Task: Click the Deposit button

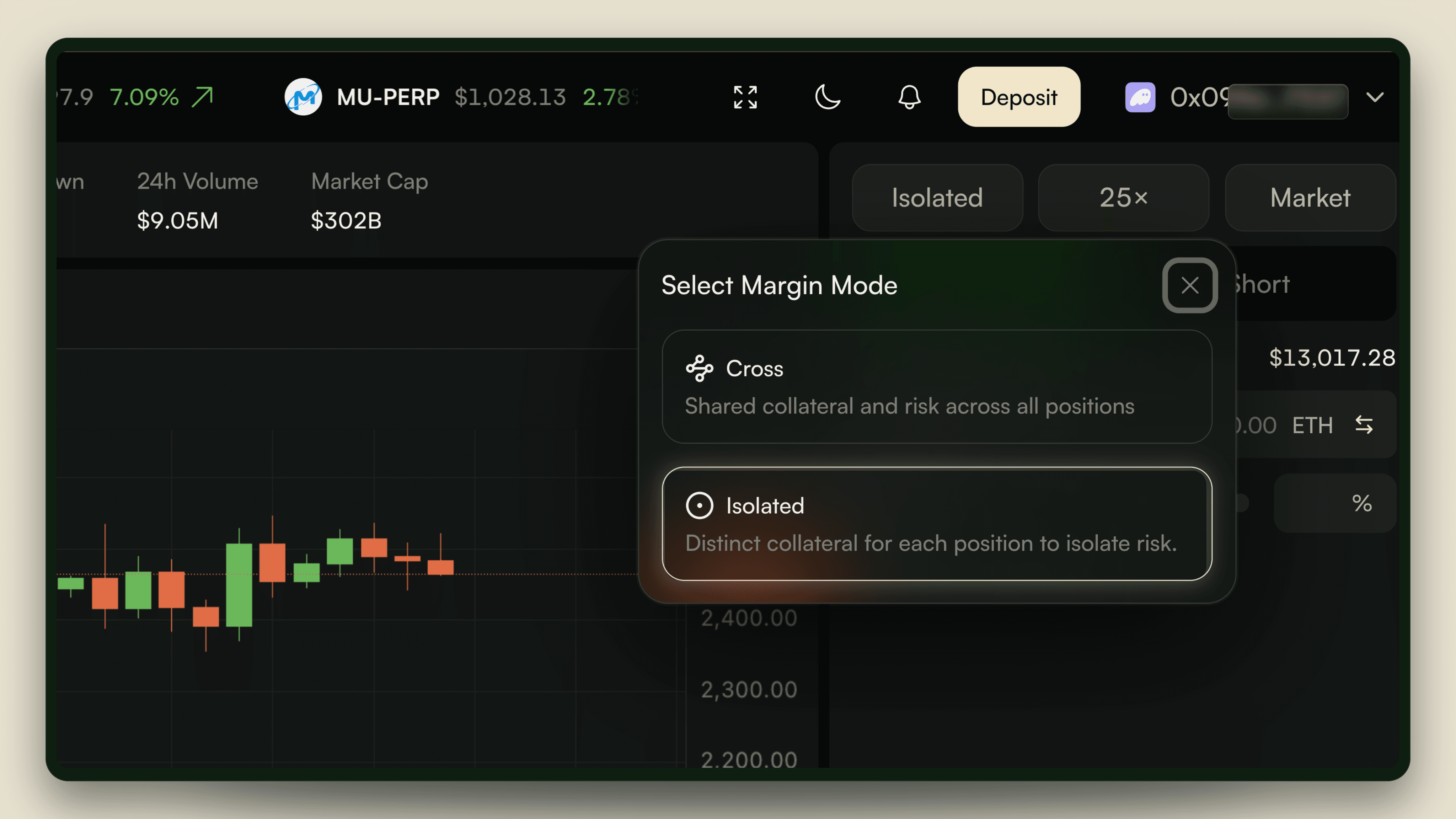Action: [x=1018, y=97]
